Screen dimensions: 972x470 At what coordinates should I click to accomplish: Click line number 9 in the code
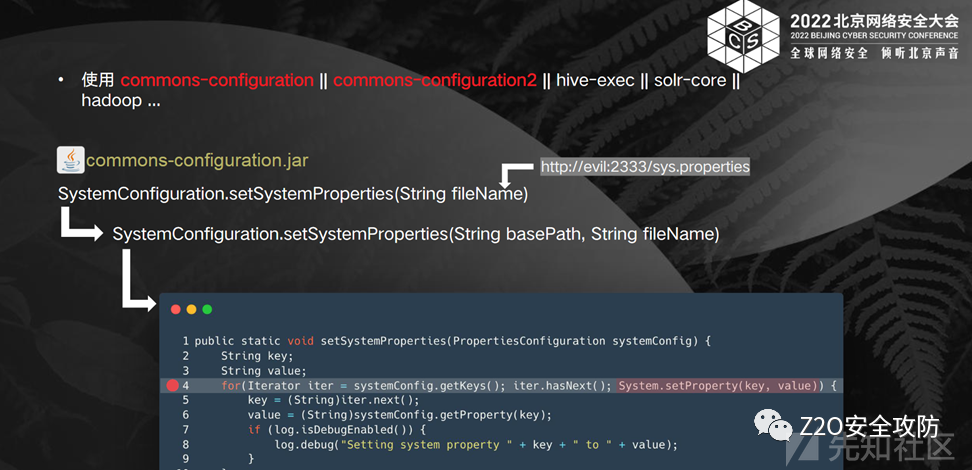(186, 459)
